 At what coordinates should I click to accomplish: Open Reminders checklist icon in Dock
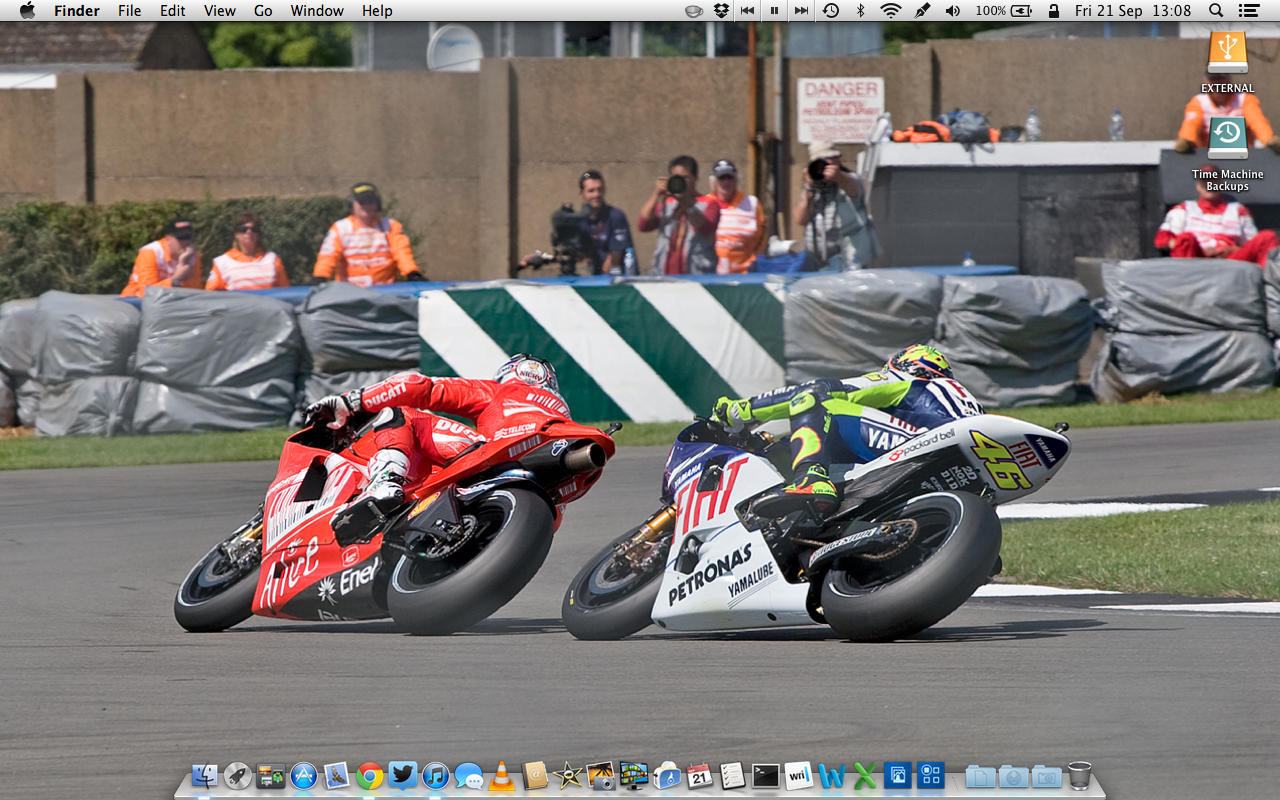(733, 775)
